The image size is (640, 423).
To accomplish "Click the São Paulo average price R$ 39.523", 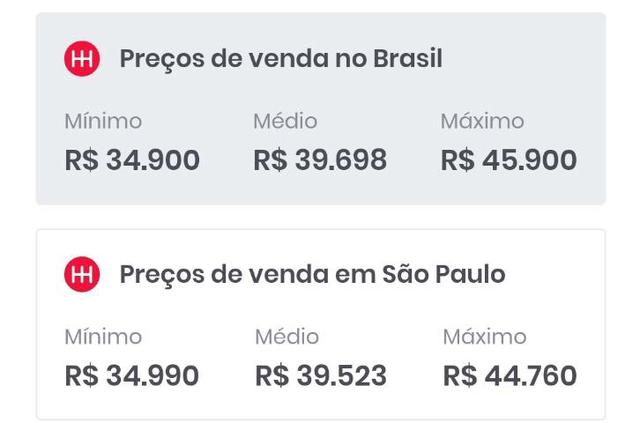I will (321, 375).
